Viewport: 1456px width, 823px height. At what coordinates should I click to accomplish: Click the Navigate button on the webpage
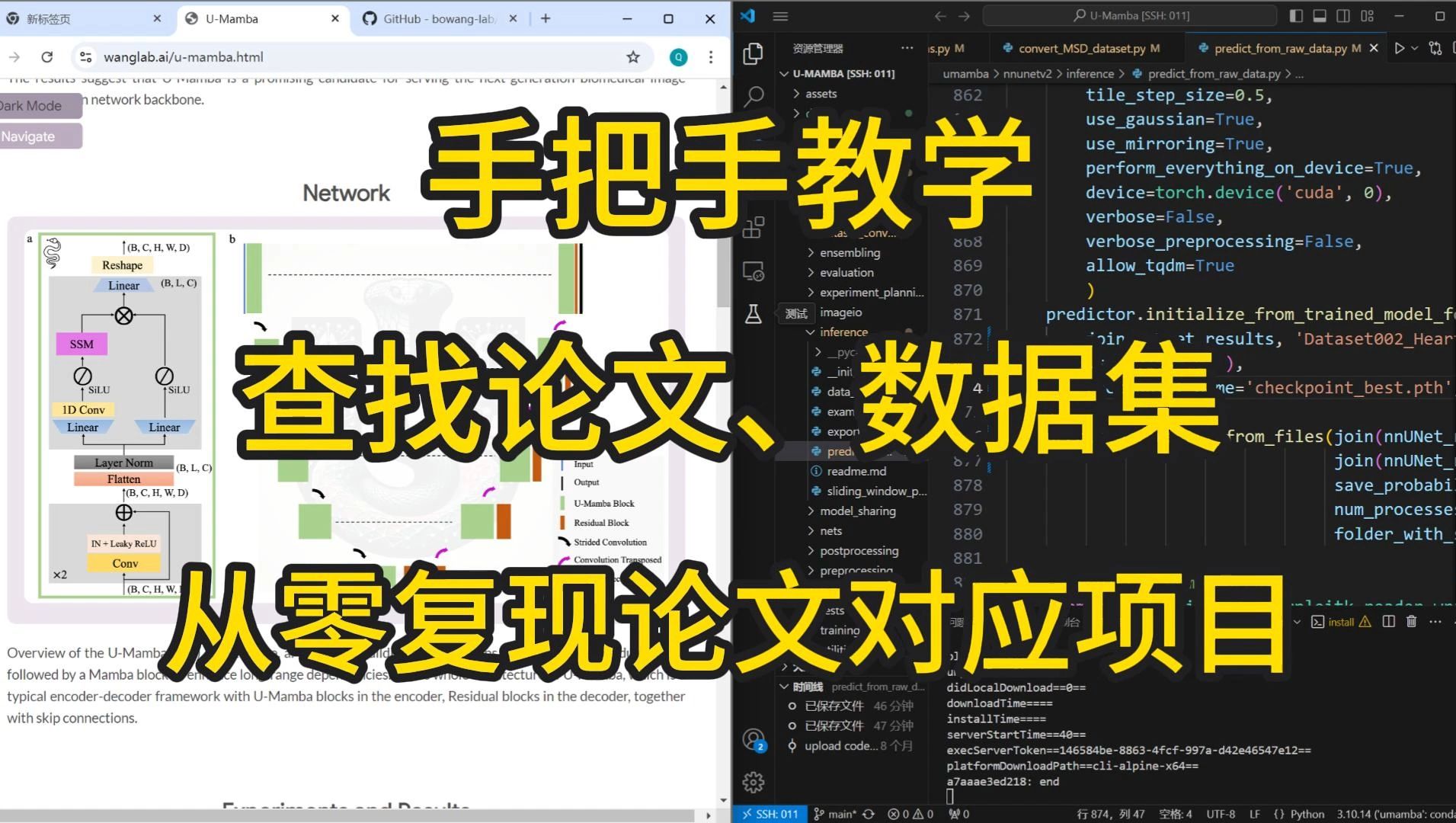(x=40, y=136)
